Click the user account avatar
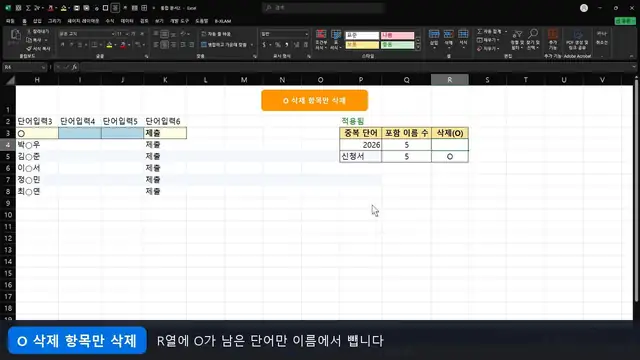The width and height of the screenshot is (640, 360). pos(584,8)
